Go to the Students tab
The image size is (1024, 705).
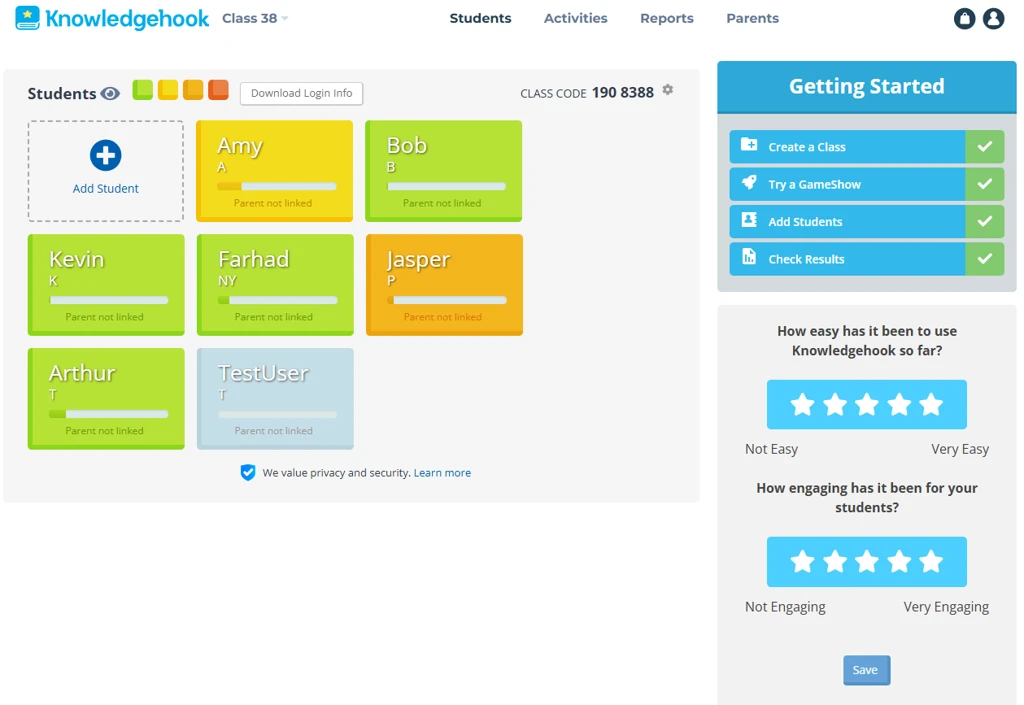click(x=480, y=18)
